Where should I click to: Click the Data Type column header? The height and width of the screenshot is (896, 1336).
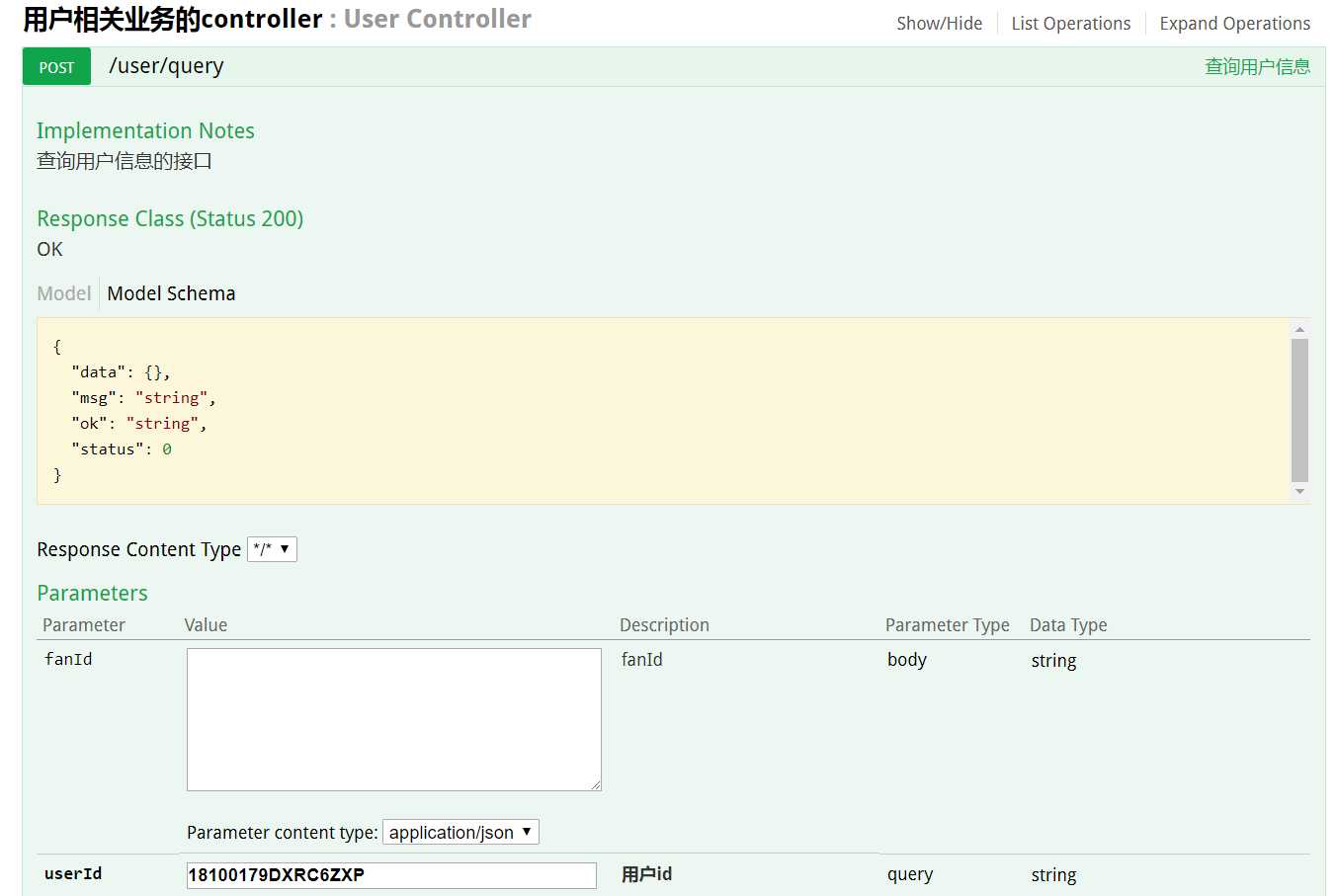(1068, 624)
